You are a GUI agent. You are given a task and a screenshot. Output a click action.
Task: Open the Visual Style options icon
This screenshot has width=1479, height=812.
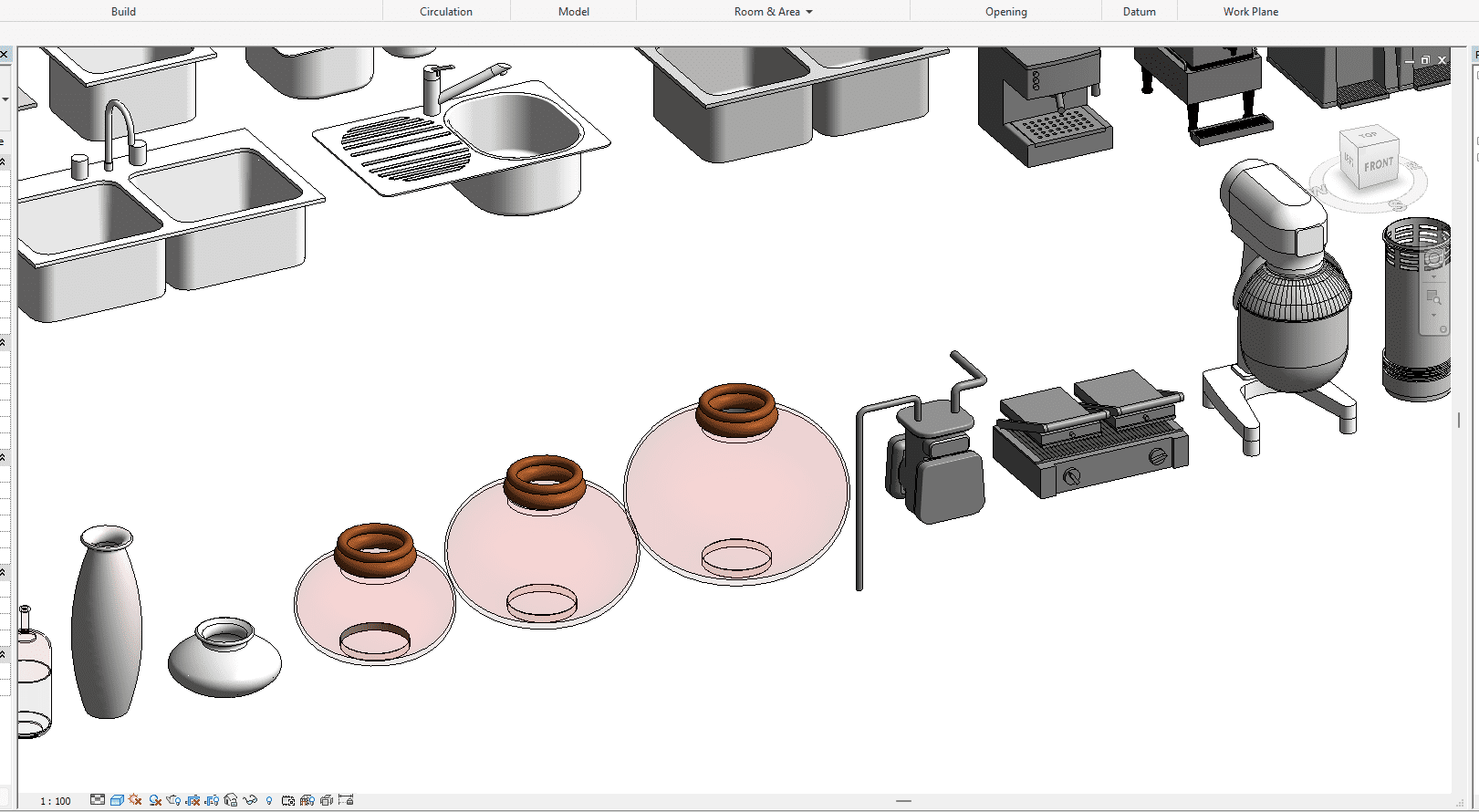[117, 800]
